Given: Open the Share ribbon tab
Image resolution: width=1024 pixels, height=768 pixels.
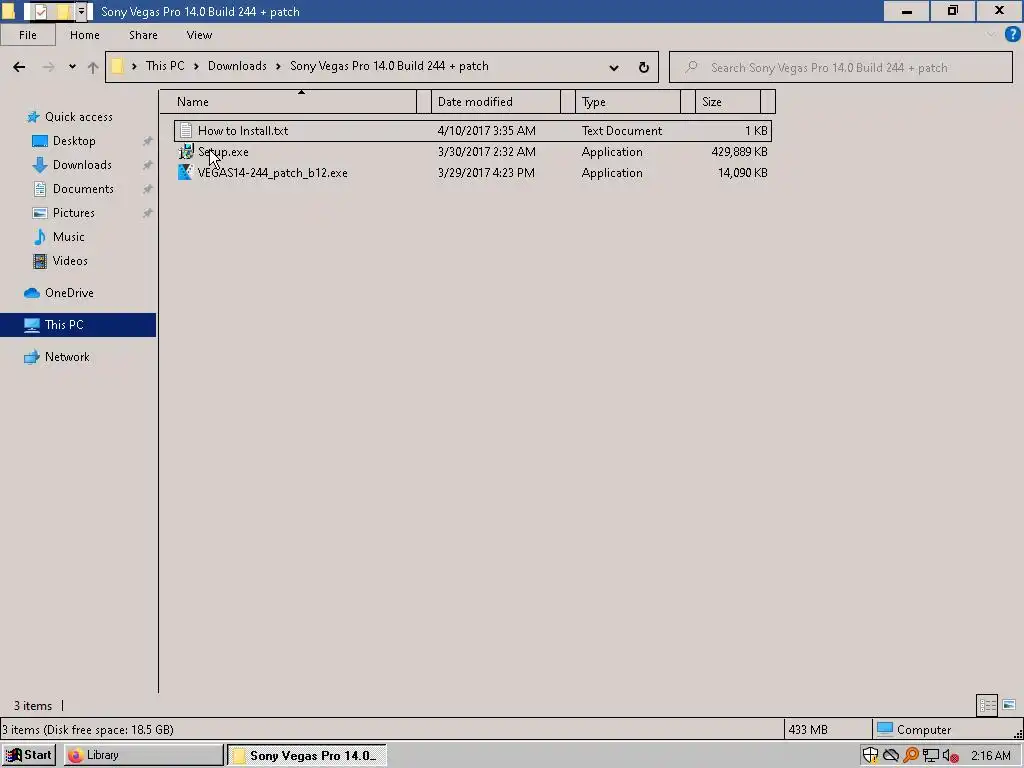Looking at the screenshot, I should pos(143,35).
